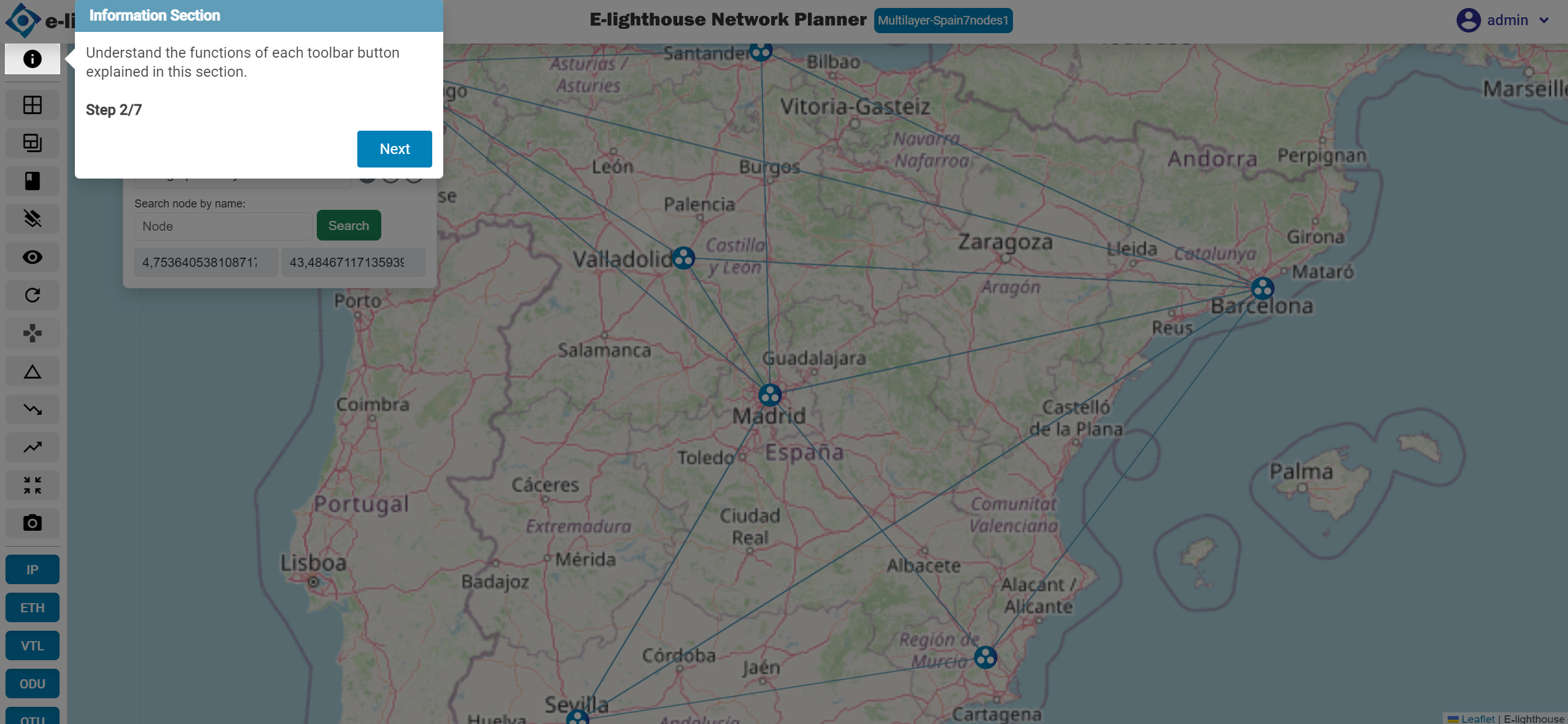Toggle the eye visibility icon
This screenshot has width=1568, height=724.
click(x=33, y=257)
